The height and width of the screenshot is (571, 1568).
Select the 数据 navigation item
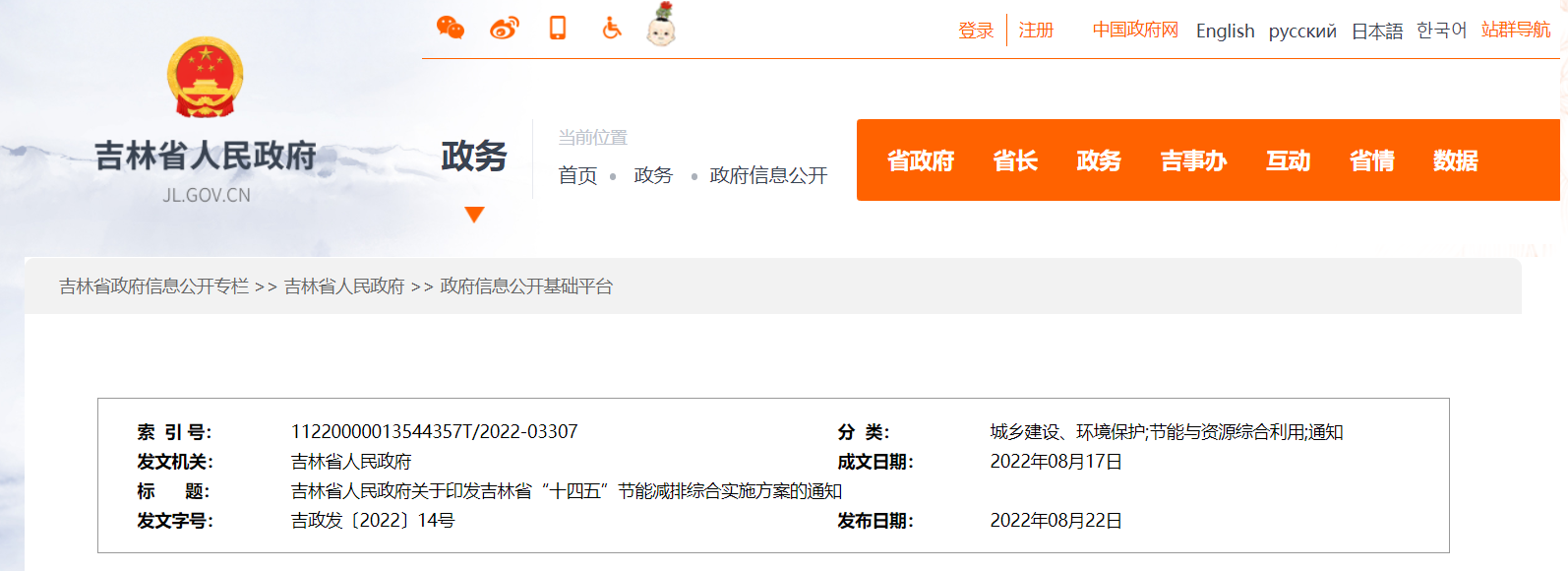[x=1455, y=160]
